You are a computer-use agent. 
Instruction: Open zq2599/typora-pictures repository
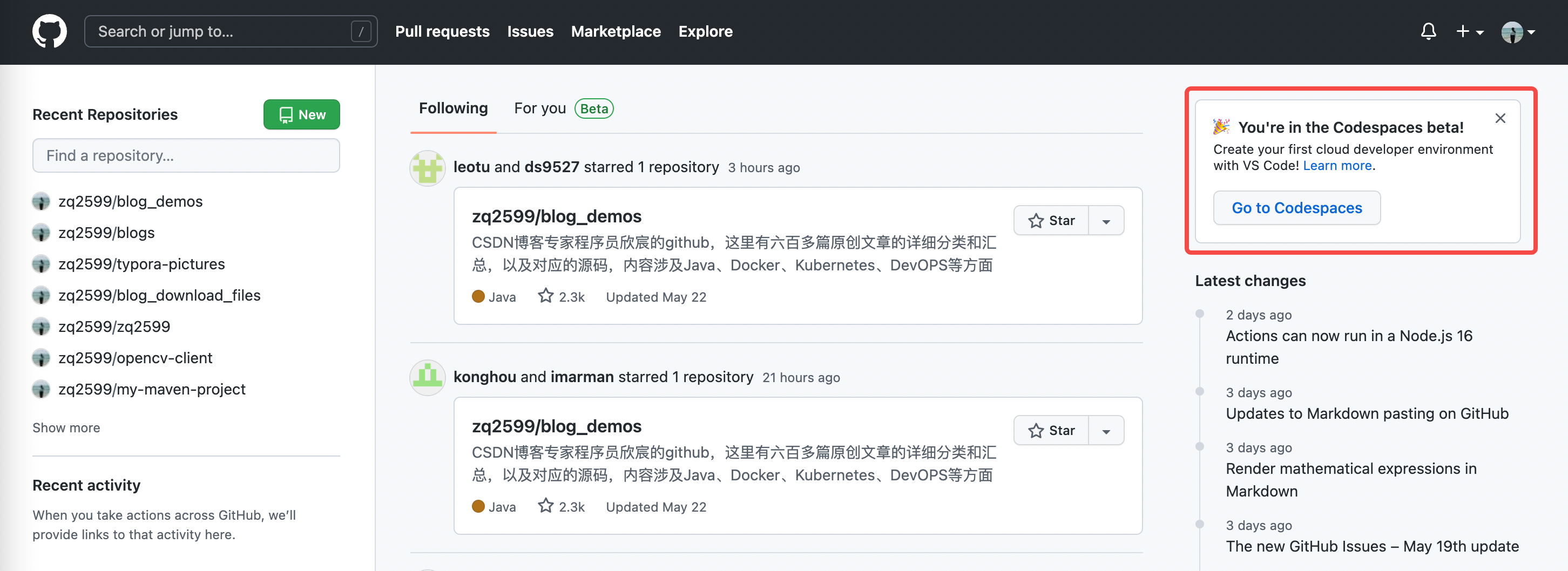(141, 264)
